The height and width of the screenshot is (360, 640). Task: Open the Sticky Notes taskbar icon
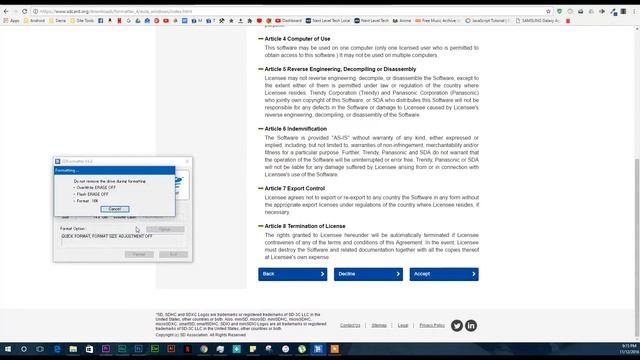coord(253,349)
